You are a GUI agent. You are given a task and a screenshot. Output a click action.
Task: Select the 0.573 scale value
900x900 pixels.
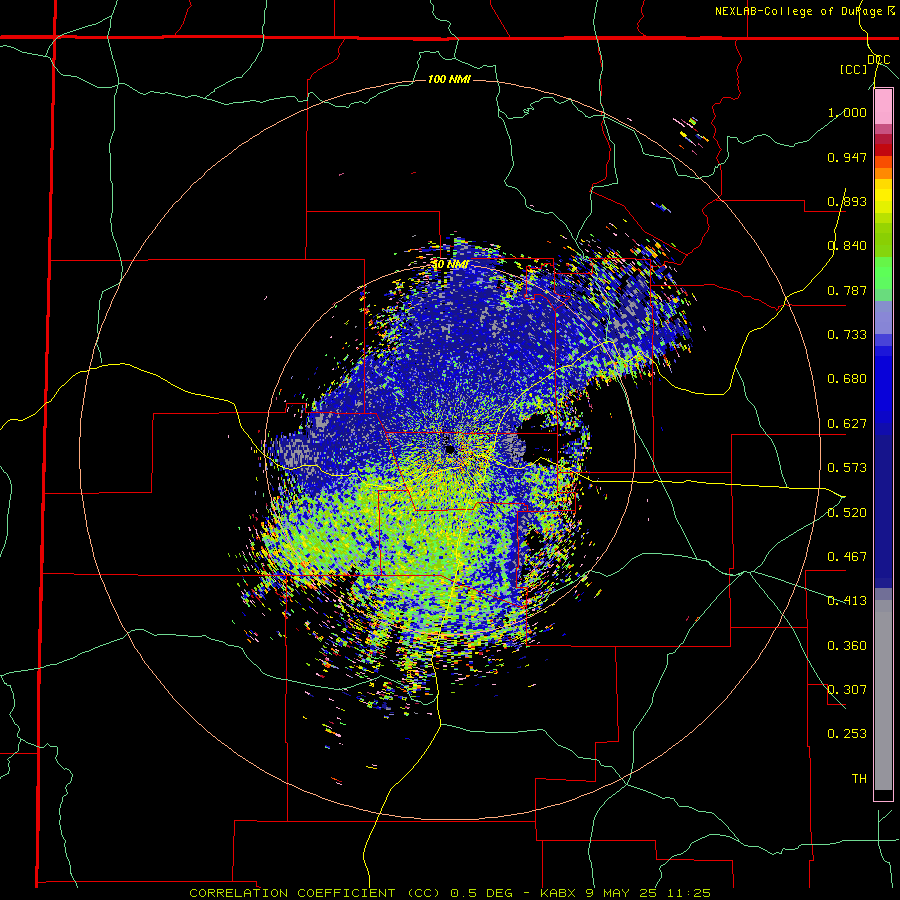pyautogui.click(x=847, y=468)
